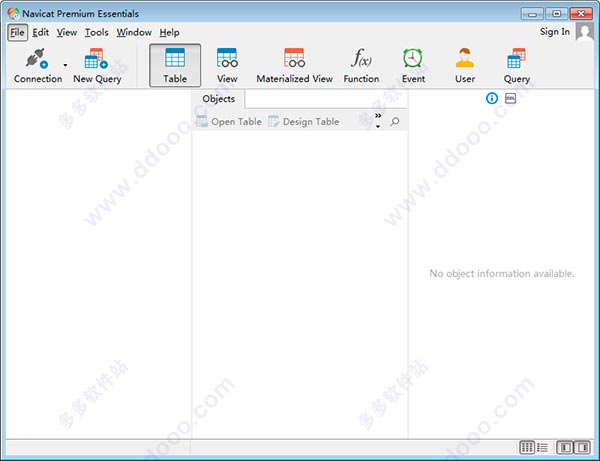
Task: Select the Objects tab
Action: coord(218,99)
